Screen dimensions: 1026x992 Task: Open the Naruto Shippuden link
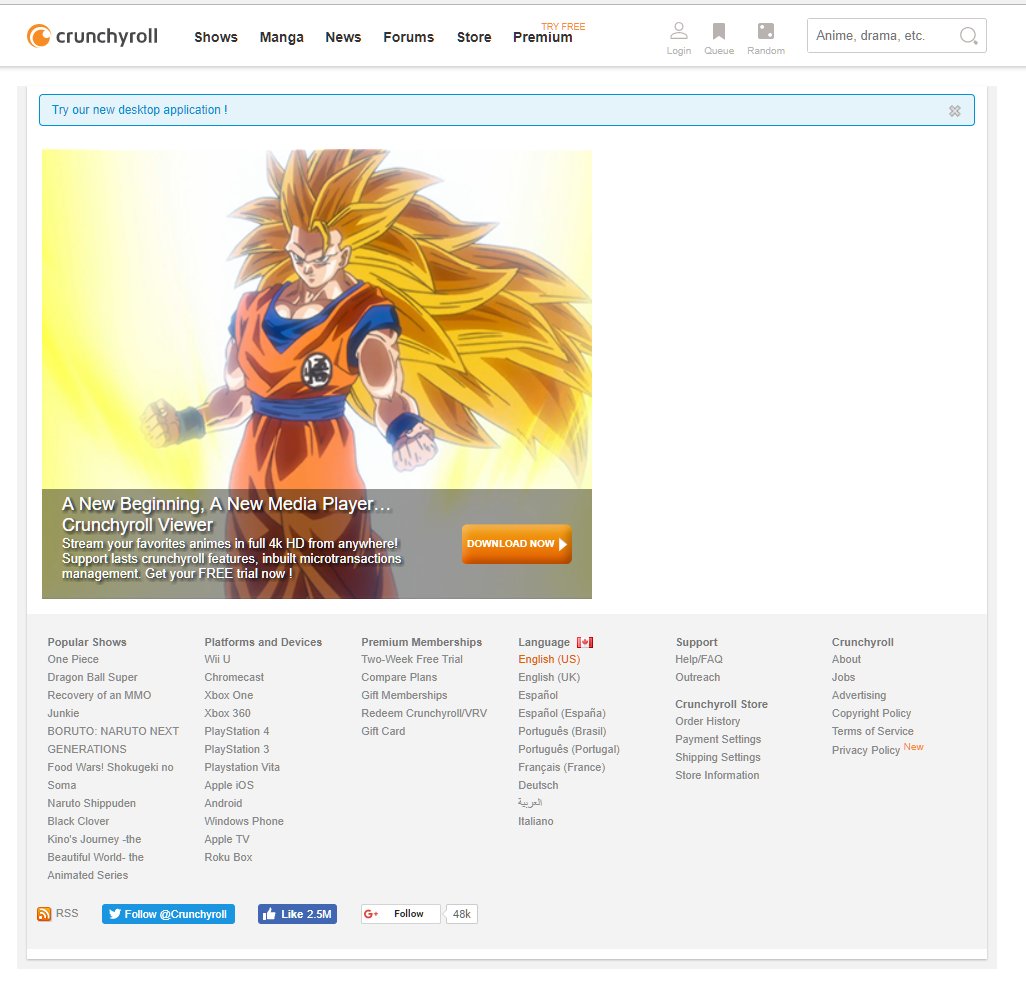[x=92, y=803]
